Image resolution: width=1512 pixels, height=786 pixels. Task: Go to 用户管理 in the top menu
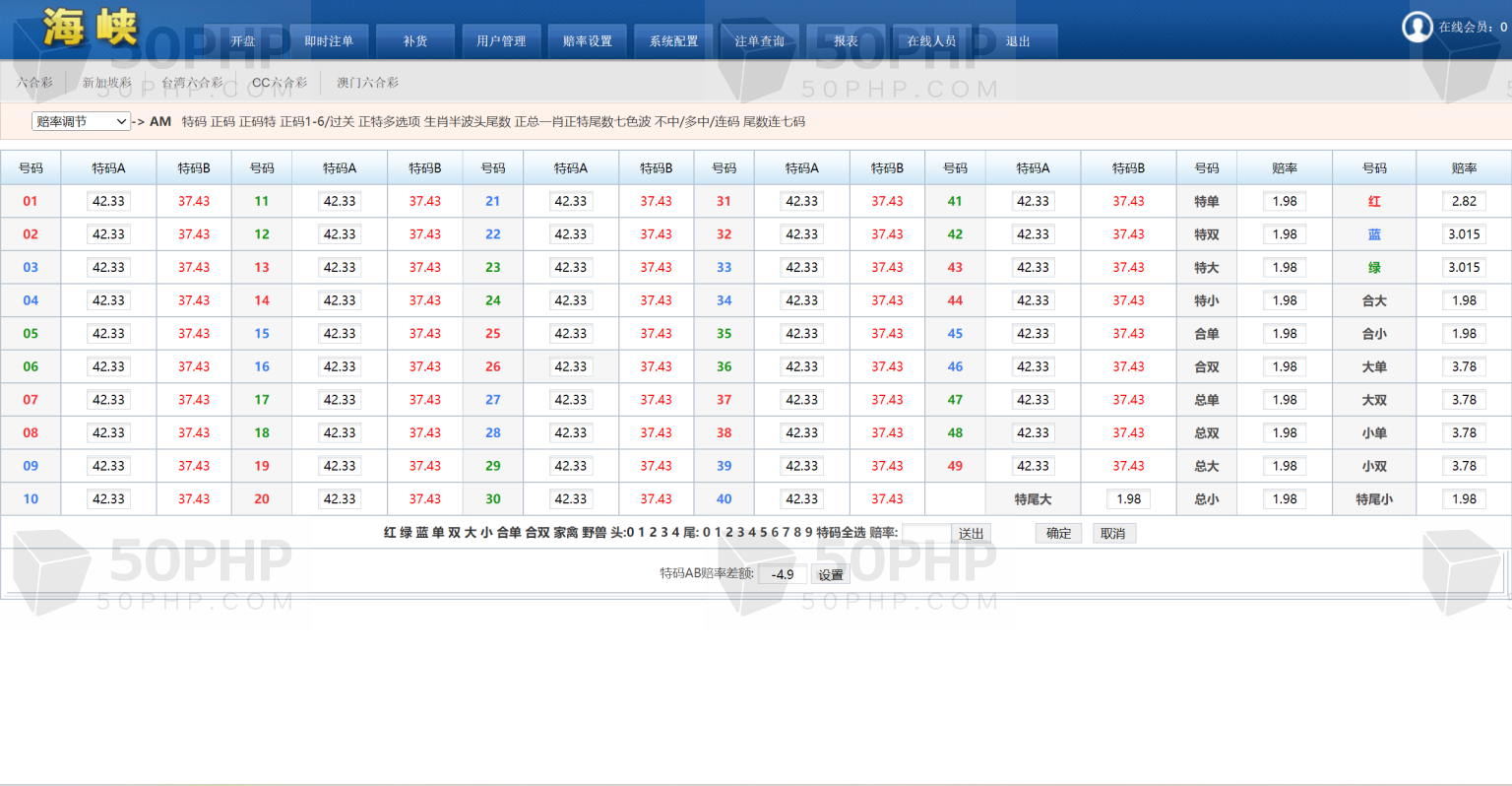[501, 41]
